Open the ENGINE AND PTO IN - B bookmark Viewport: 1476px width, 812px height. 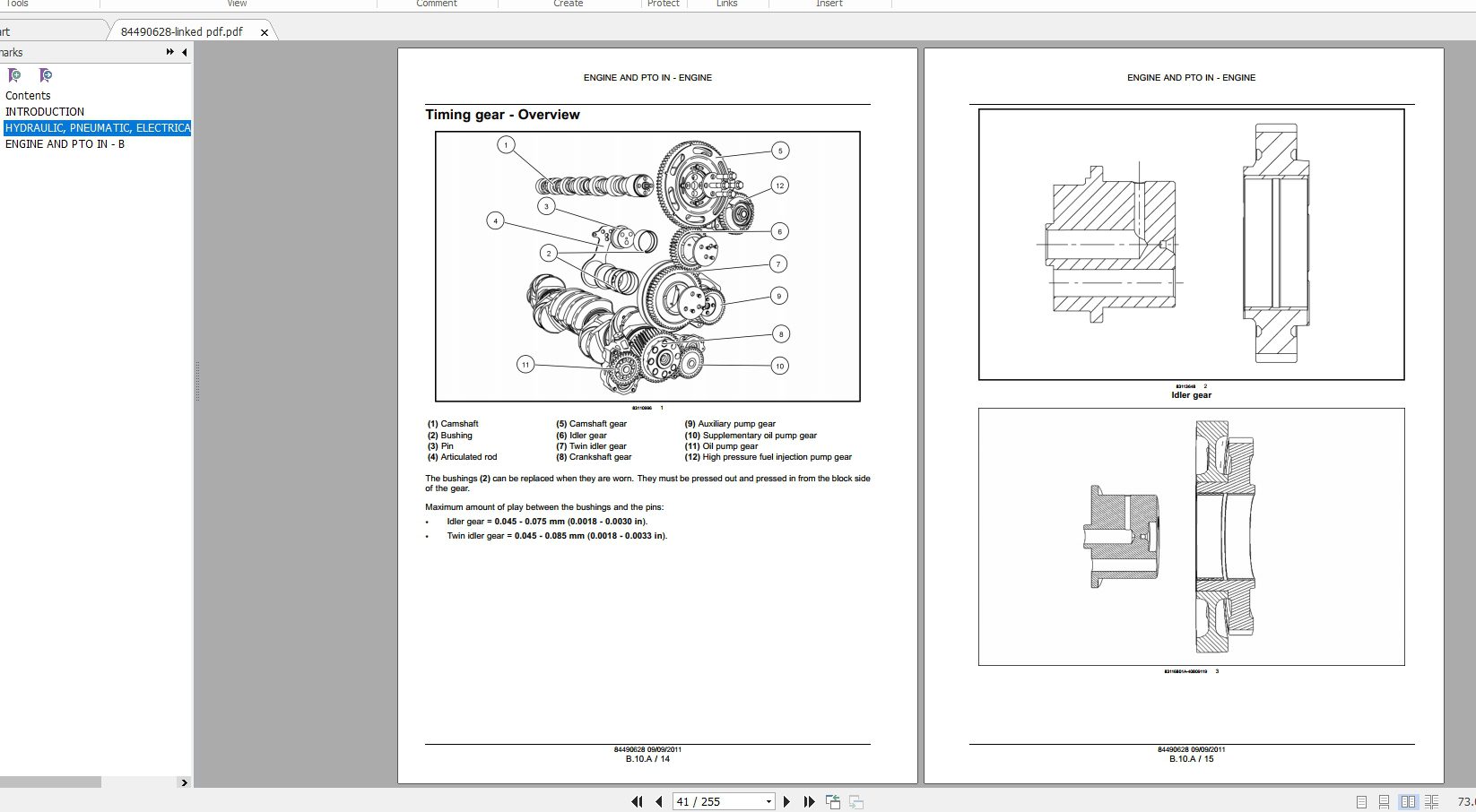click(x=64, y=144)
